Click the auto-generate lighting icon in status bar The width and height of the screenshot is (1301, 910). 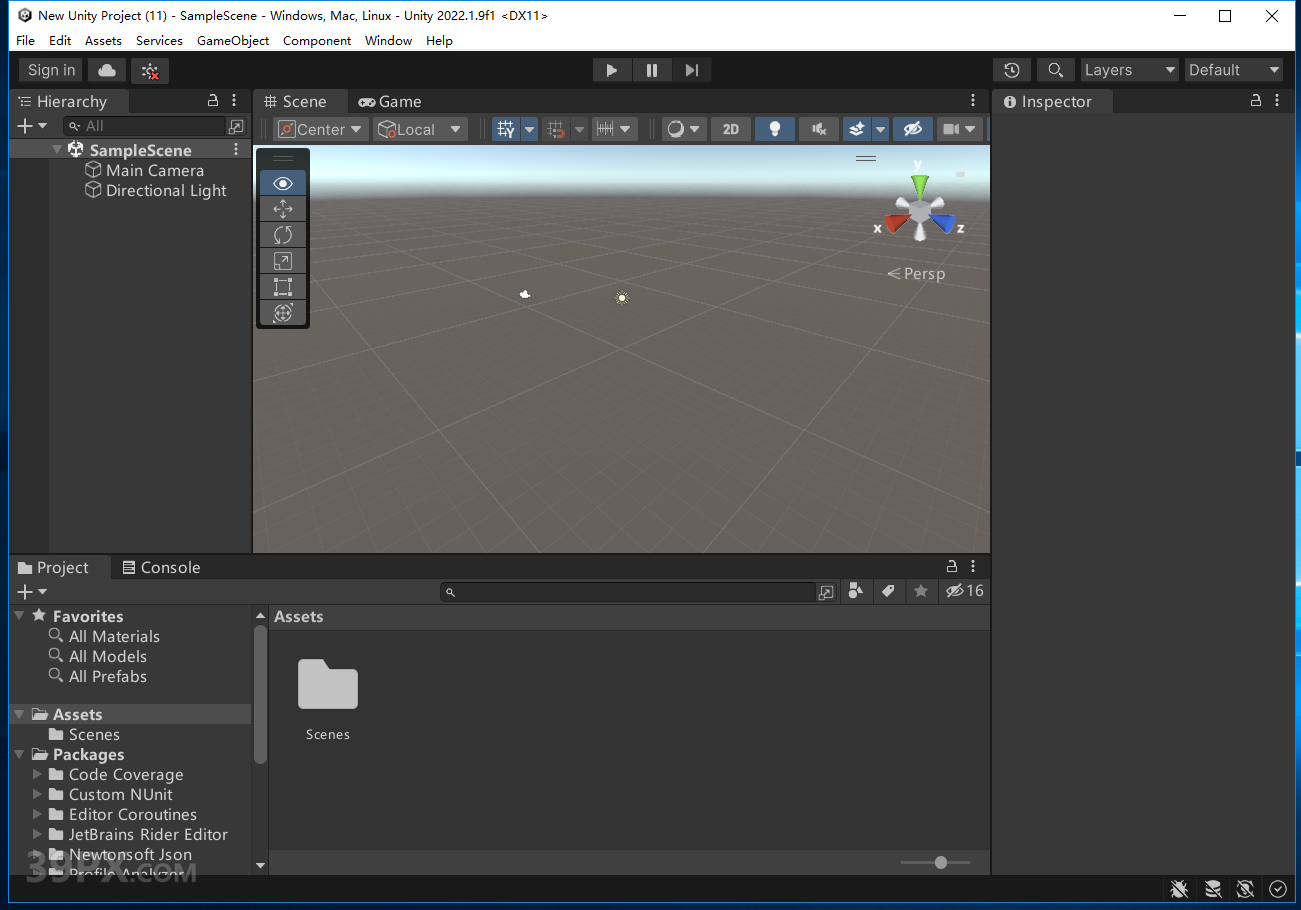(1245, 889)
